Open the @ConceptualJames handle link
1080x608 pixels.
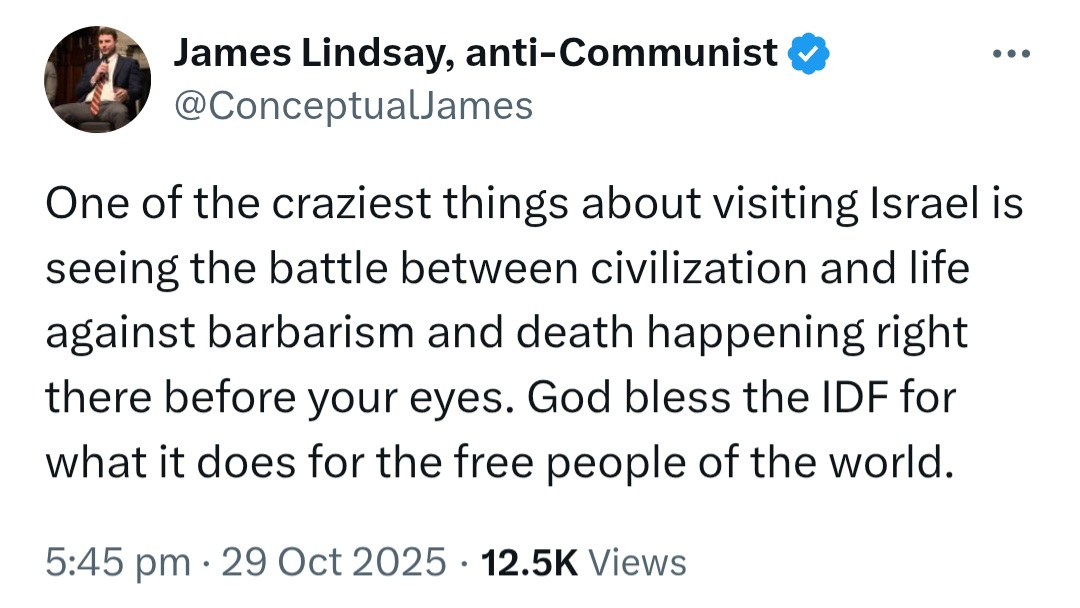[353, 106]
